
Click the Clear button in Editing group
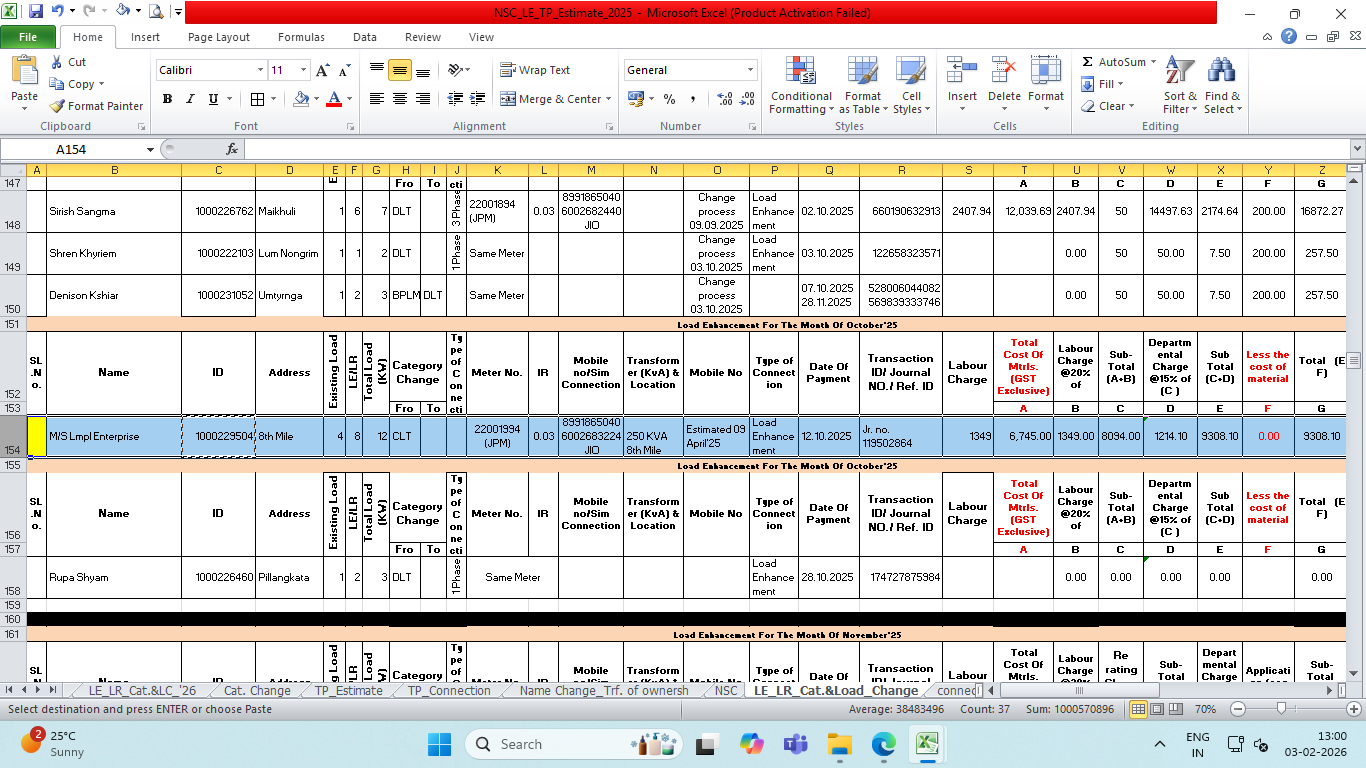(x=1111, y=106)
